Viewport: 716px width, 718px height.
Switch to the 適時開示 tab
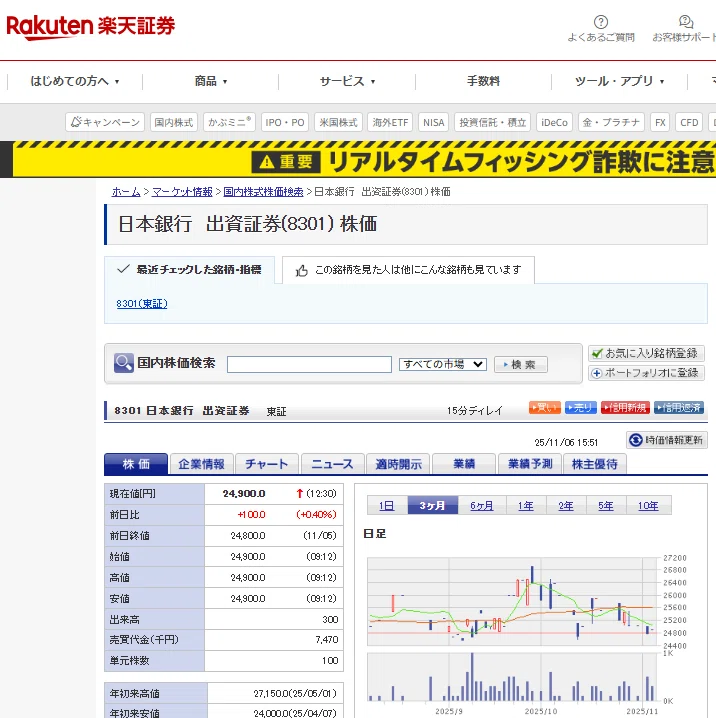(398, 464)
